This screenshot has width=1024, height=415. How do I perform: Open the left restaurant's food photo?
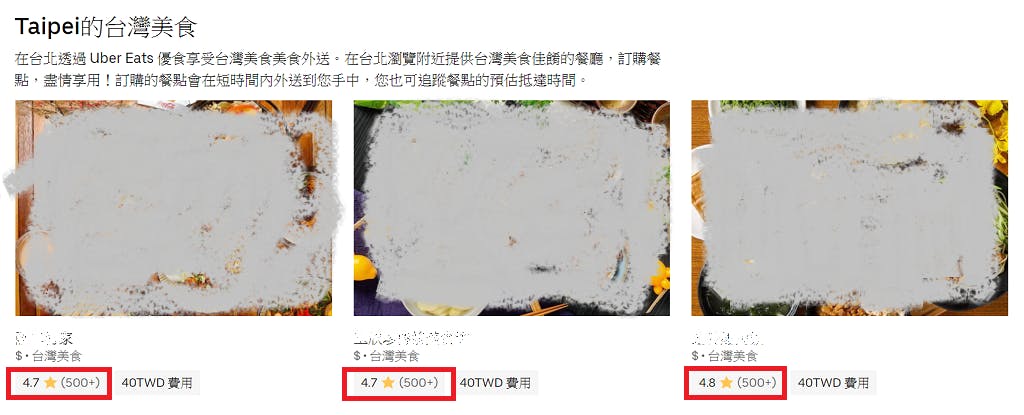174,208
